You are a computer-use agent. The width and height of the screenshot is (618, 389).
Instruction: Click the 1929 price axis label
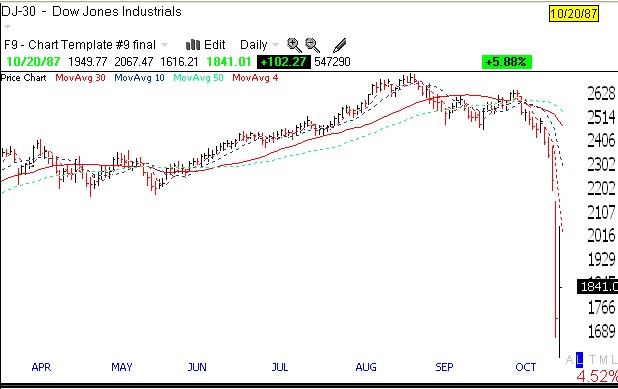(x=601, y=260)
